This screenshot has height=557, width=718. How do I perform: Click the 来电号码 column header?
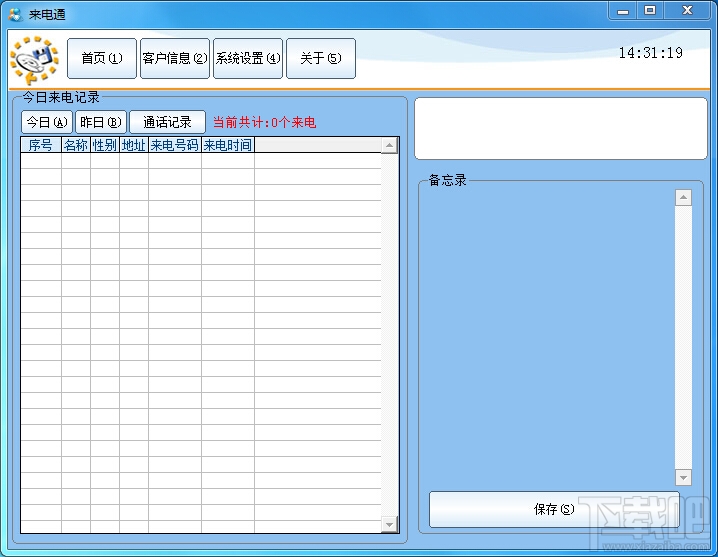tap(175, 145)
